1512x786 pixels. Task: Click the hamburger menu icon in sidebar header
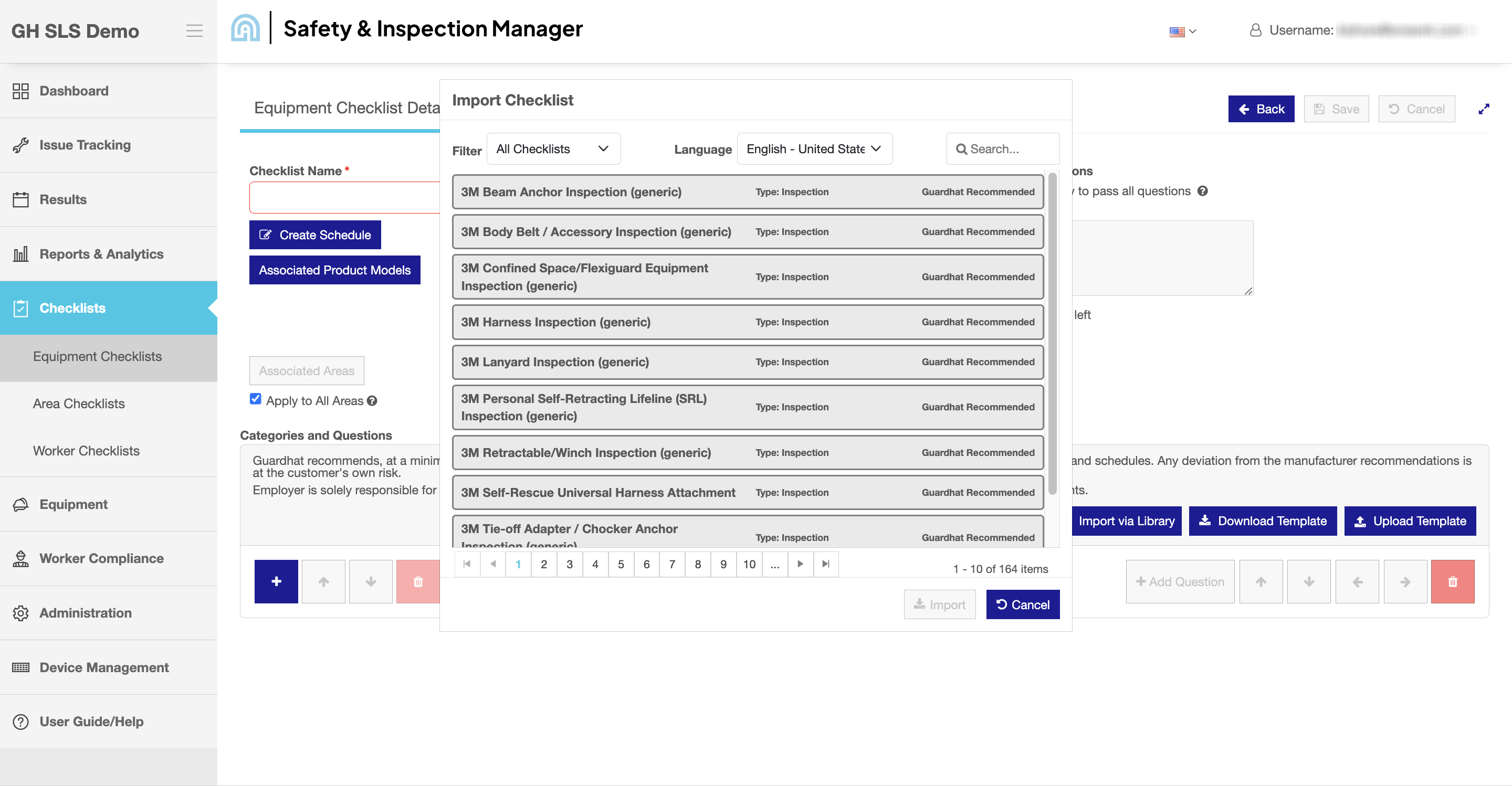click(x=194, y=30)
